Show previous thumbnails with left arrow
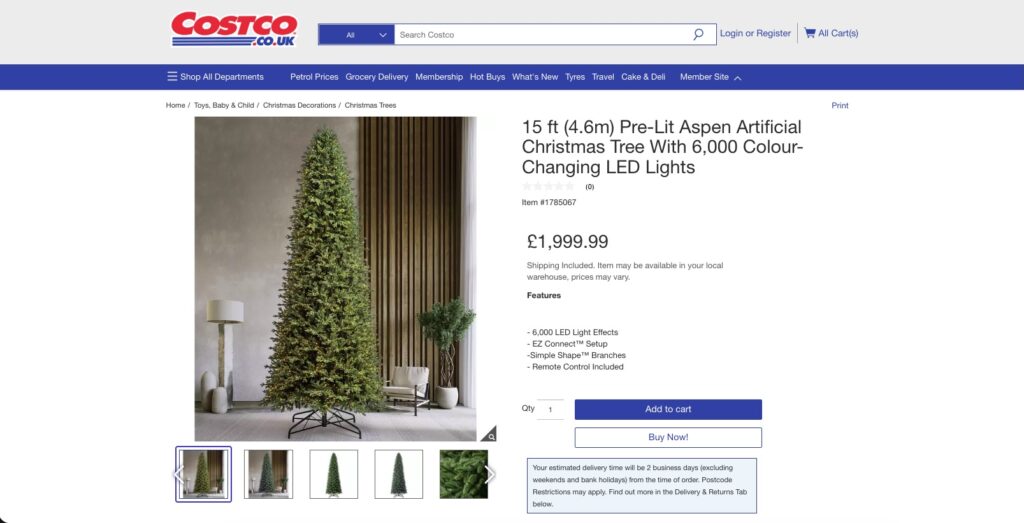This screenshot has height=523, width=1024. click(x=178, y=474)
